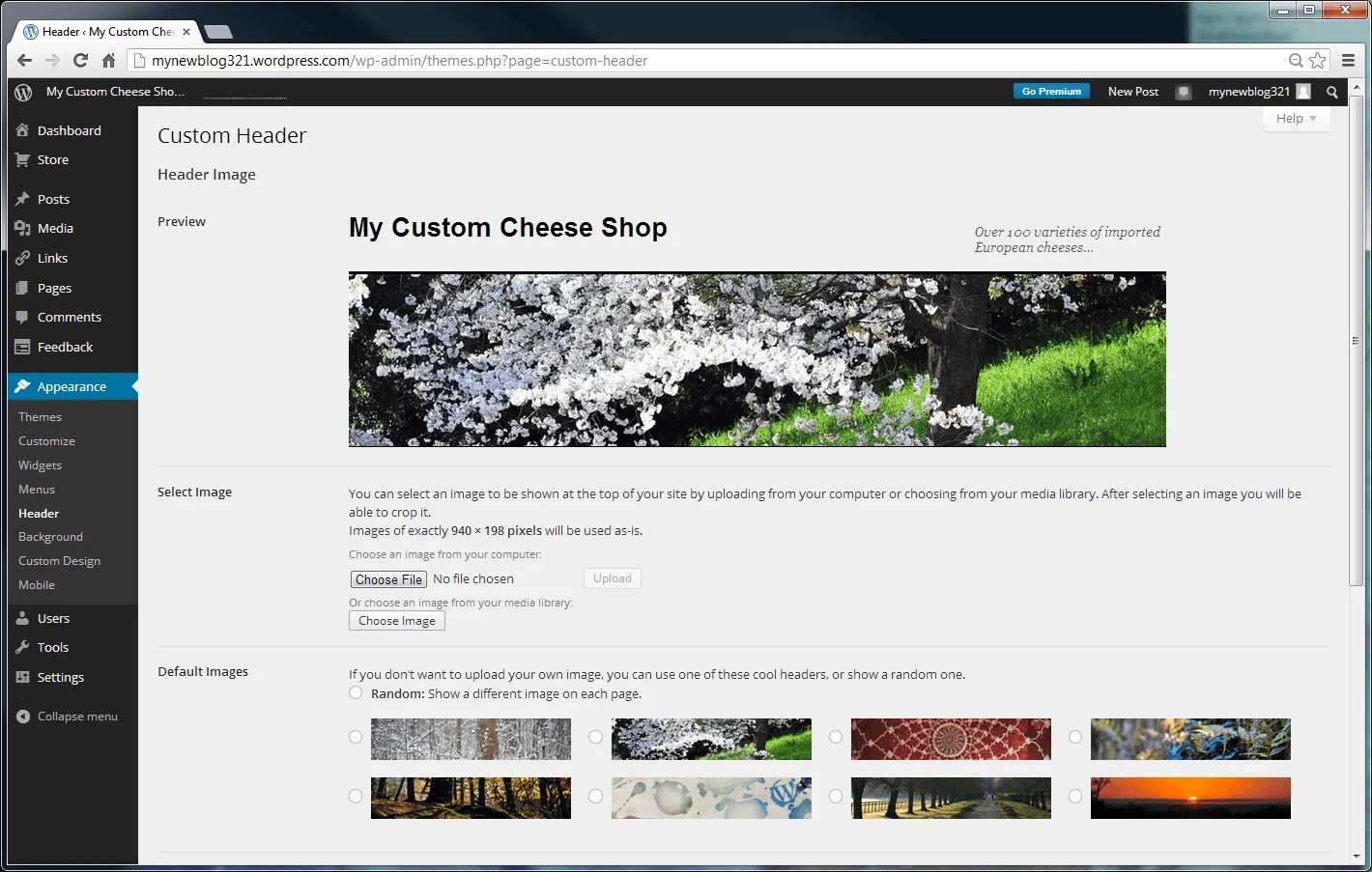
Task: Expand the Help dropdown
Action: click(1295, 118)
